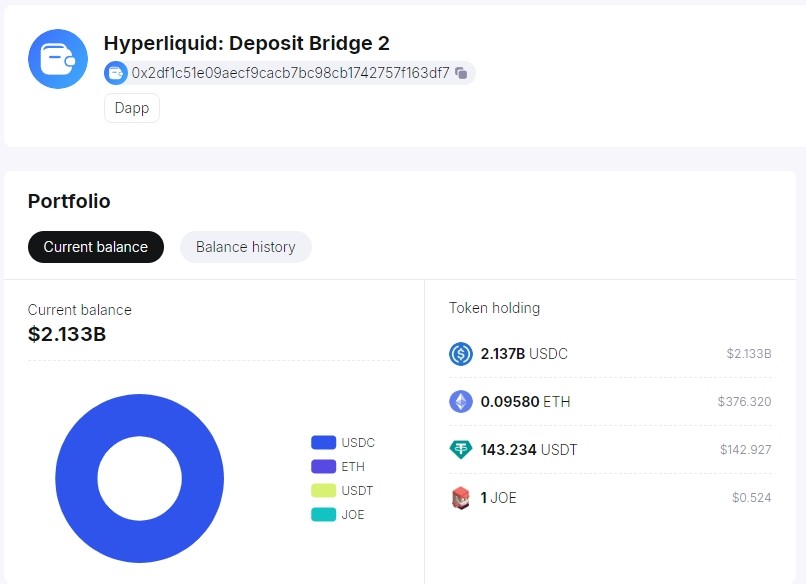Image resolution: width=806 pixels, height=584 pixels.
Task: Click the Token holding label
Action: pos(494,308)
